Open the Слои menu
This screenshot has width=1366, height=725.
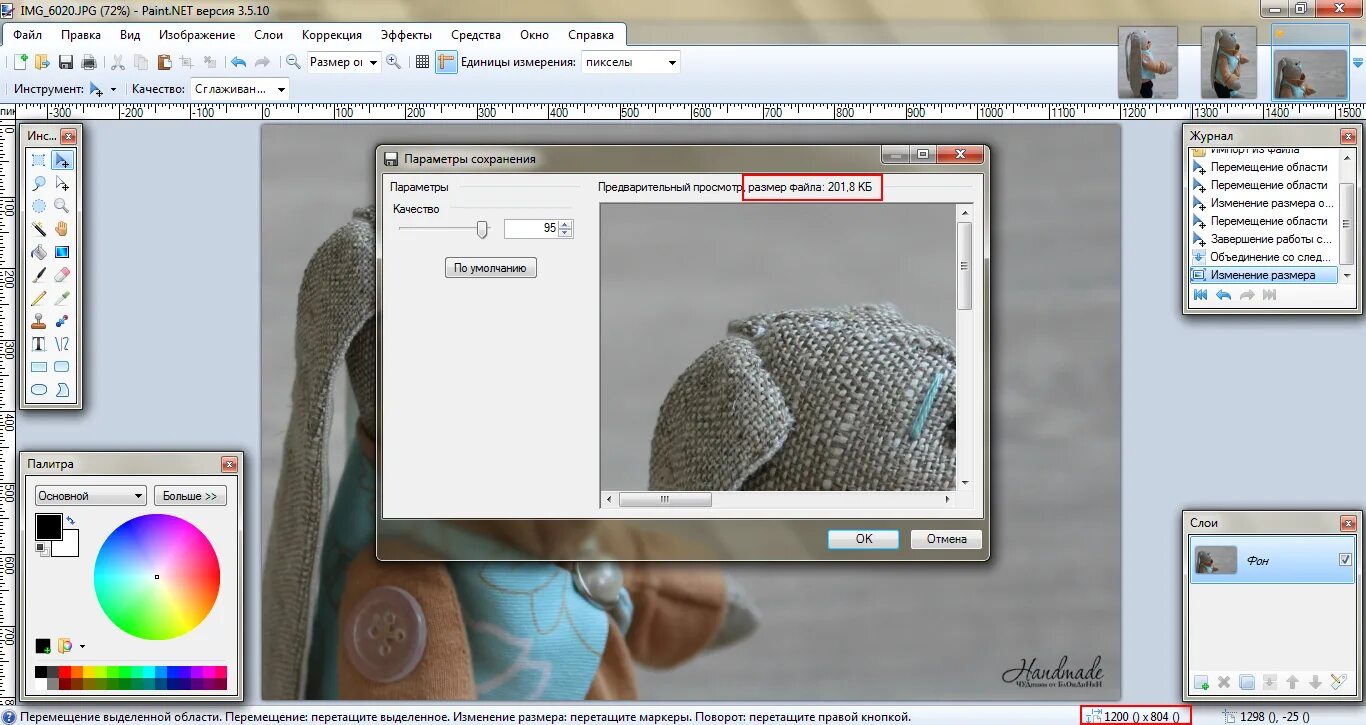coord(269,35)
